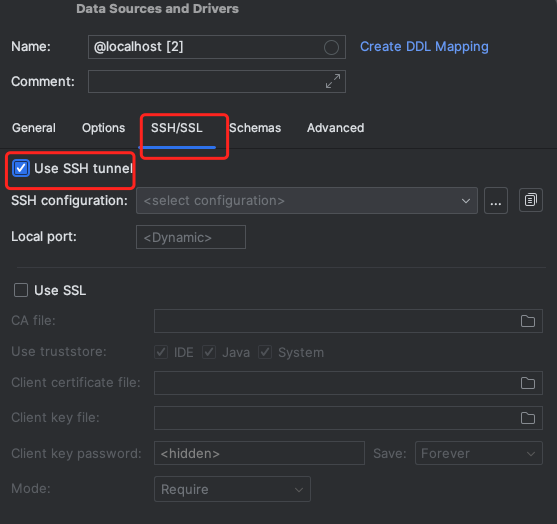The width and height of the screenshot is (557, 524).
Task: Open the SSH configuration dropdown
Action: click(307, 201)
